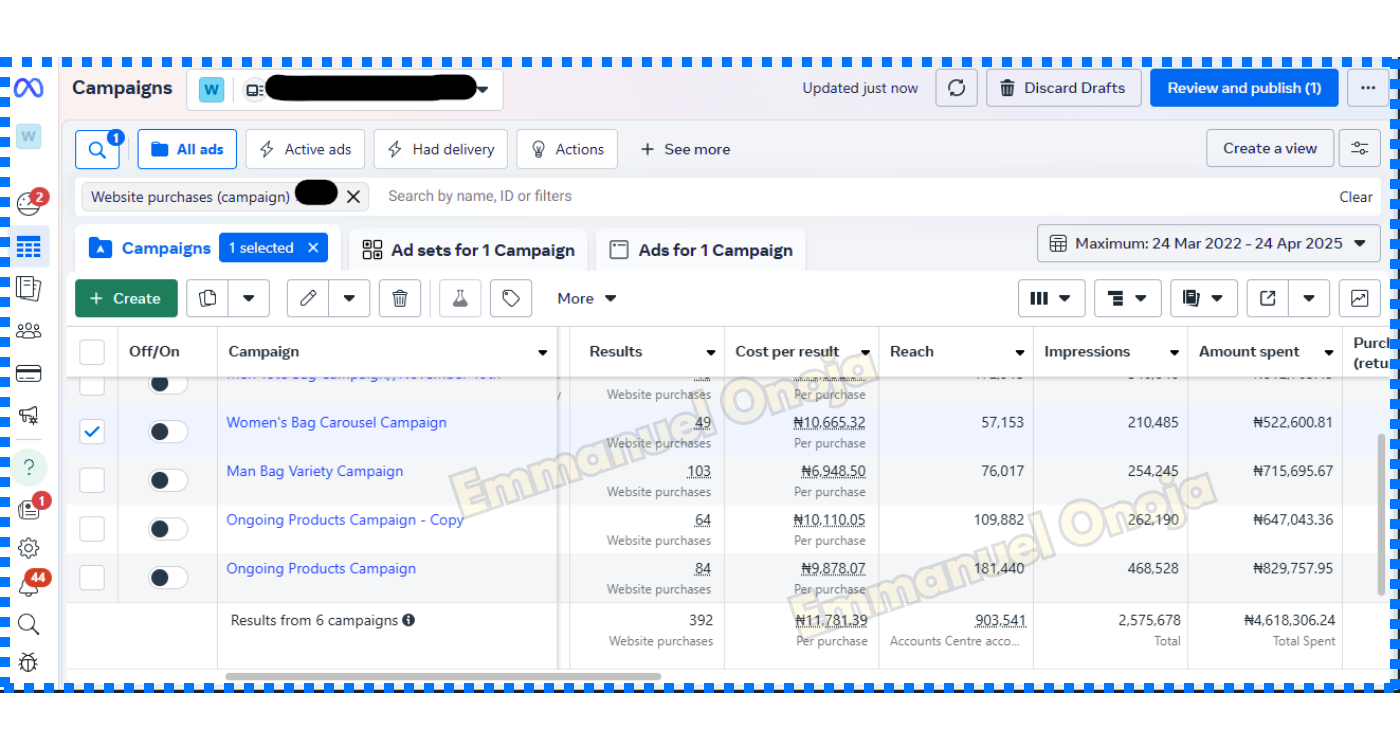Switch to Ads for 1 Campaign tab
Screen dimensions: 1400x750
pos(701,250)
